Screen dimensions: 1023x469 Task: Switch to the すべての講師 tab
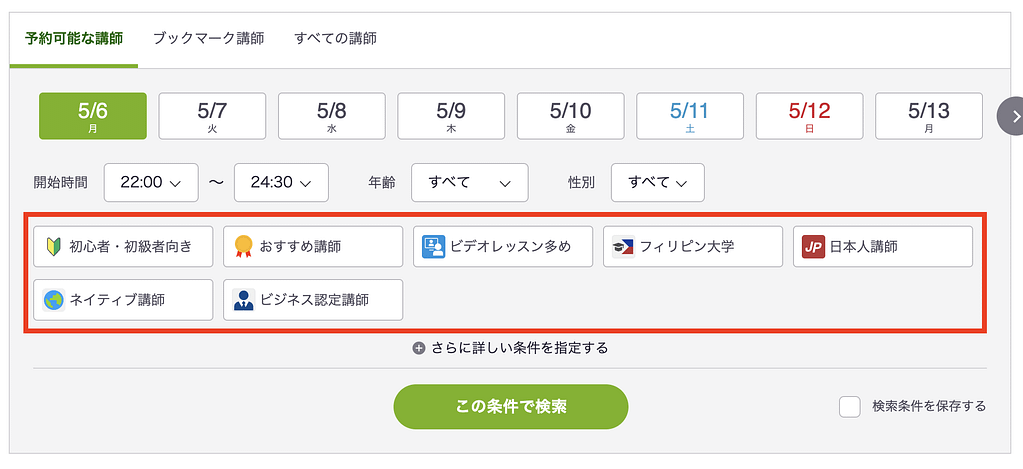[x=335, y=39]
